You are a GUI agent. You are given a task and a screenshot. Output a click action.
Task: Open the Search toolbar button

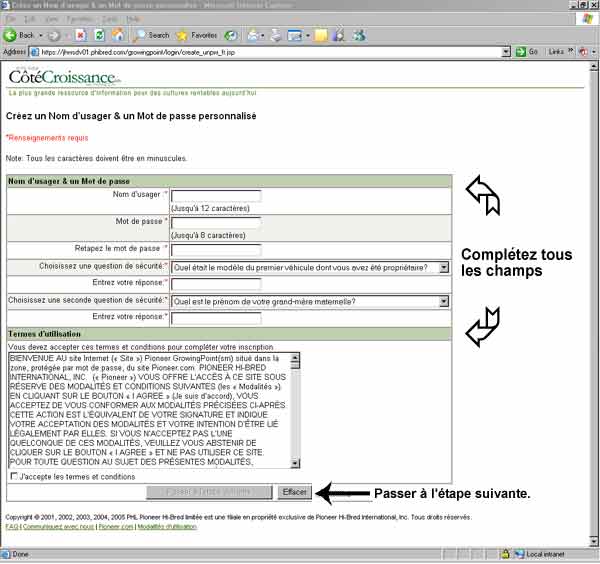tap(152, 35)
